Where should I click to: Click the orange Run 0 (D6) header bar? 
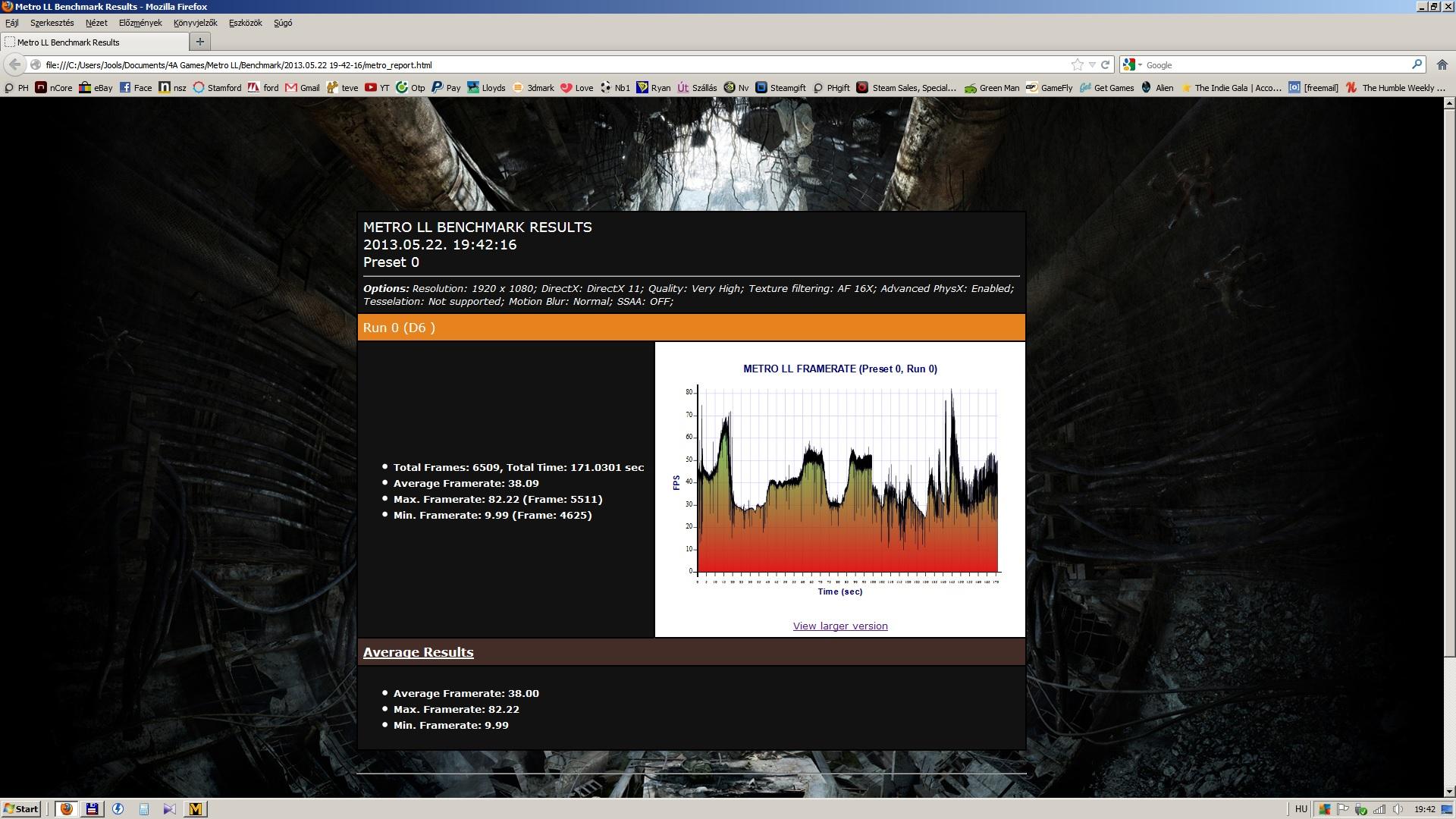691,328
